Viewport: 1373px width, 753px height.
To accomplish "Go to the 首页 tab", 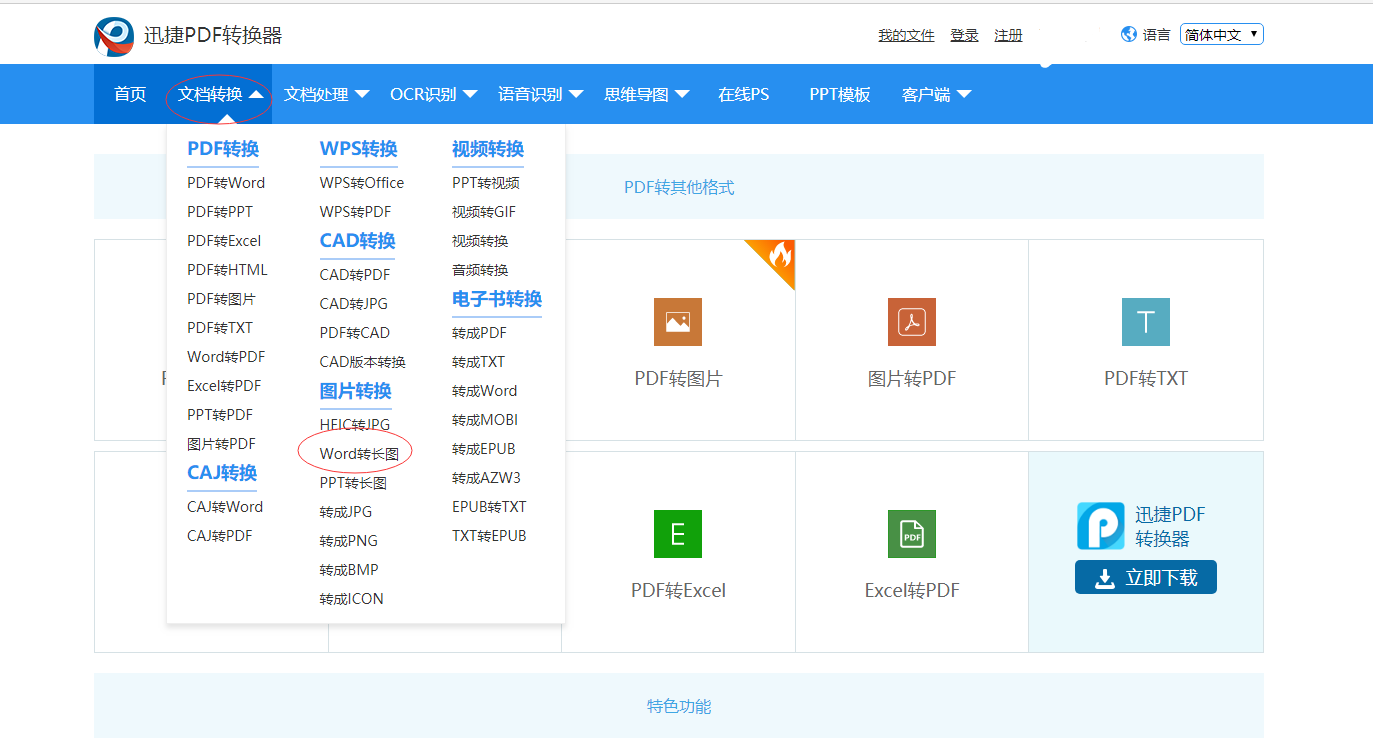I will pyautogui.click(x=130, y=94).
